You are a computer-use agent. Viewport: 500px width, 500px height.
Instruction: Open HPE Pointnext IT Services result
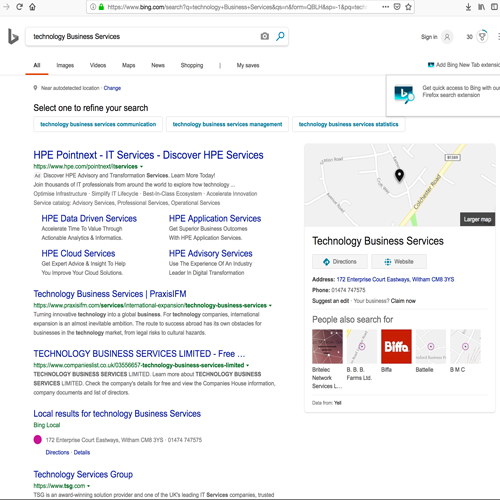coord(148,155)
